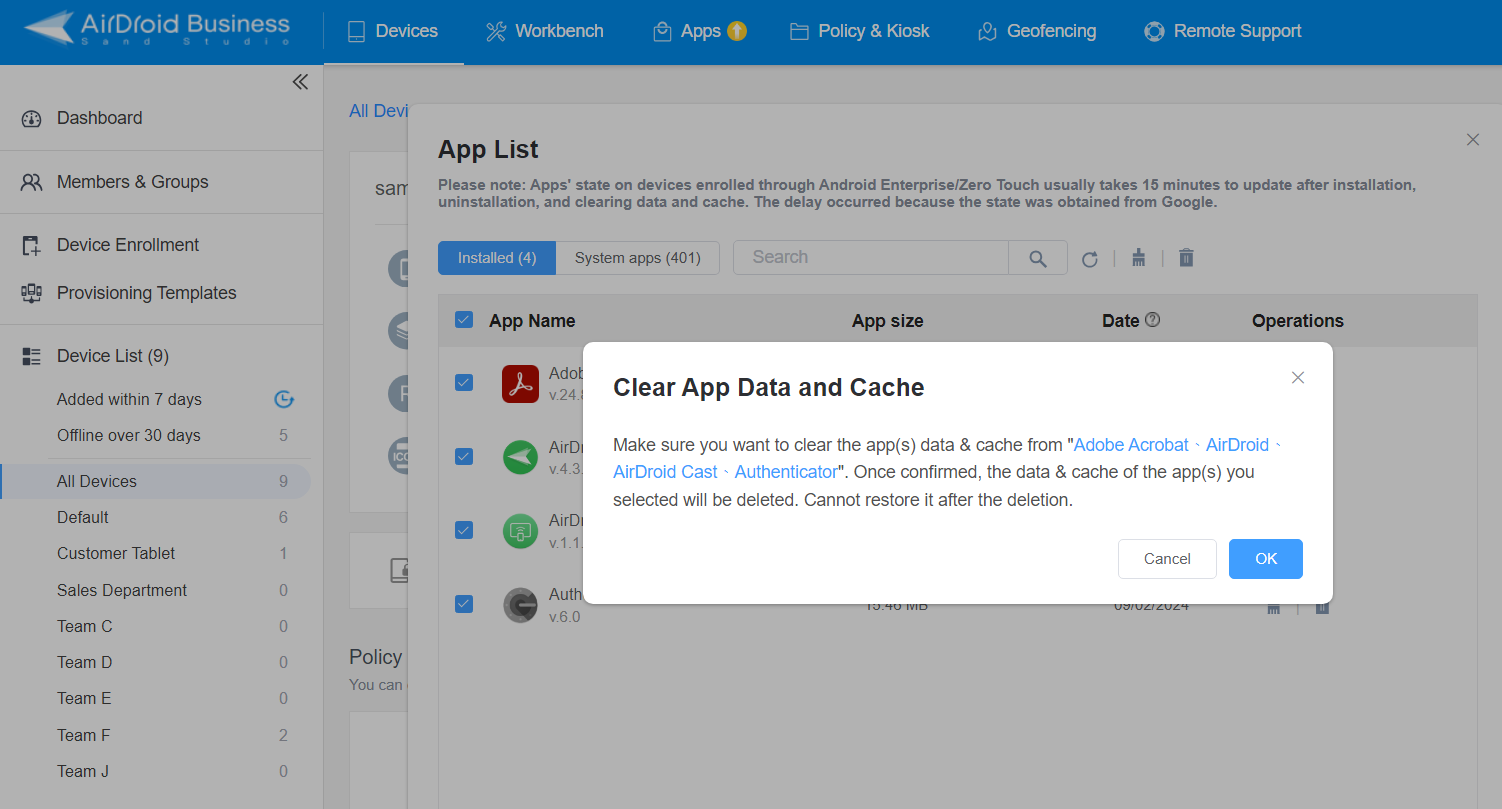
Task: Select Added within 7 days filter
Action: click(129, 399)
